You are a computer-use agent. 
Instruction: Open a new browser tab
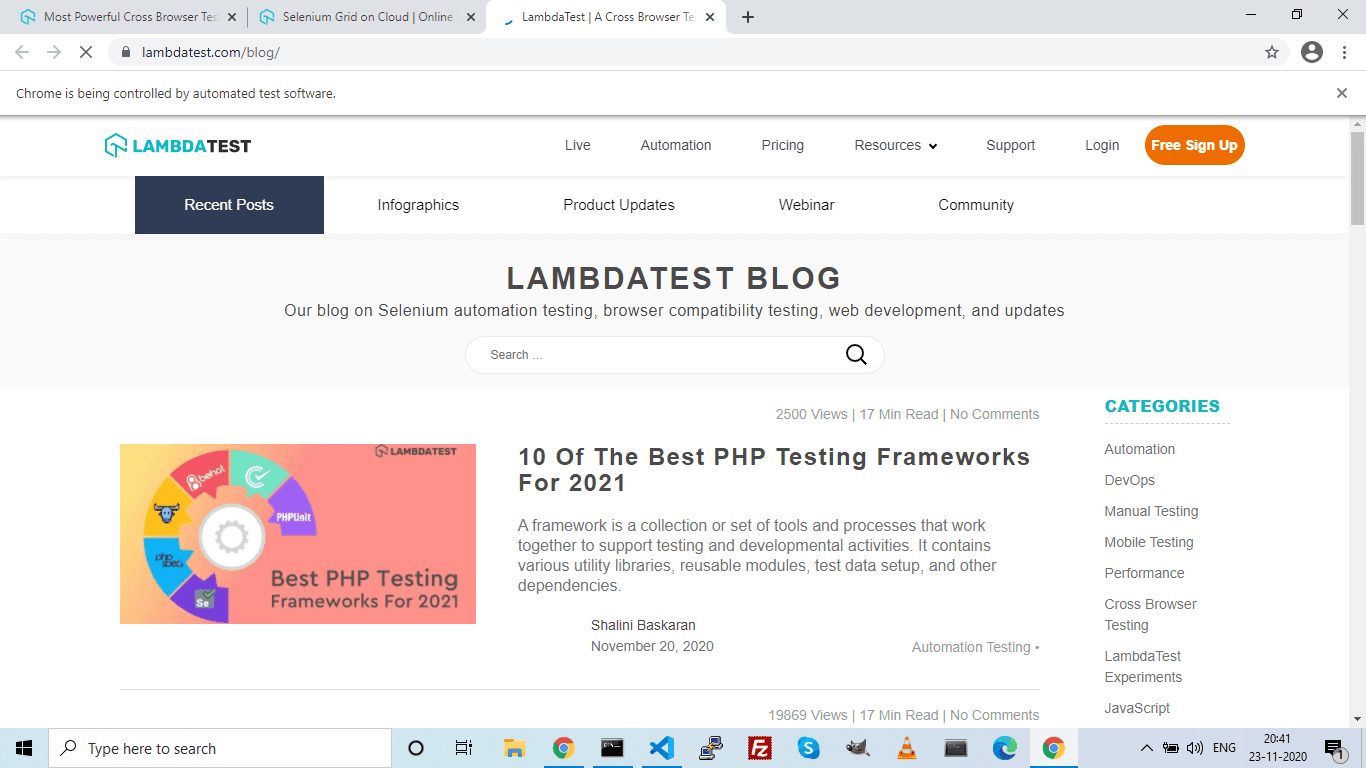coord(748,17)
